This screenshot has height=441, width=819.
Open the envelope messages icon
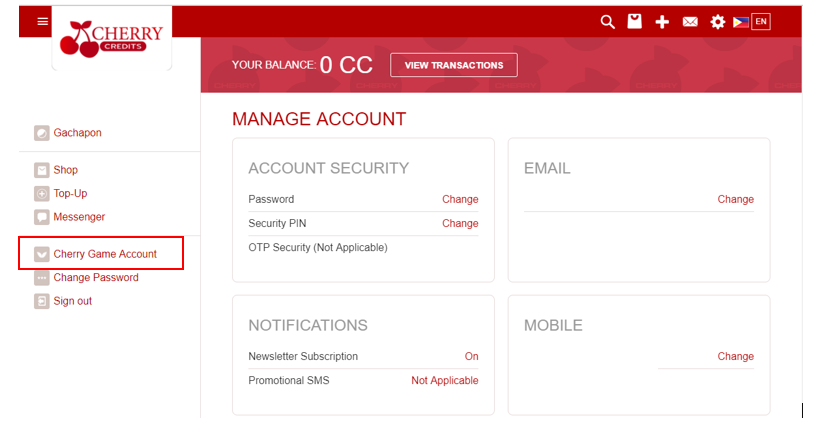[x=690, y=21]
